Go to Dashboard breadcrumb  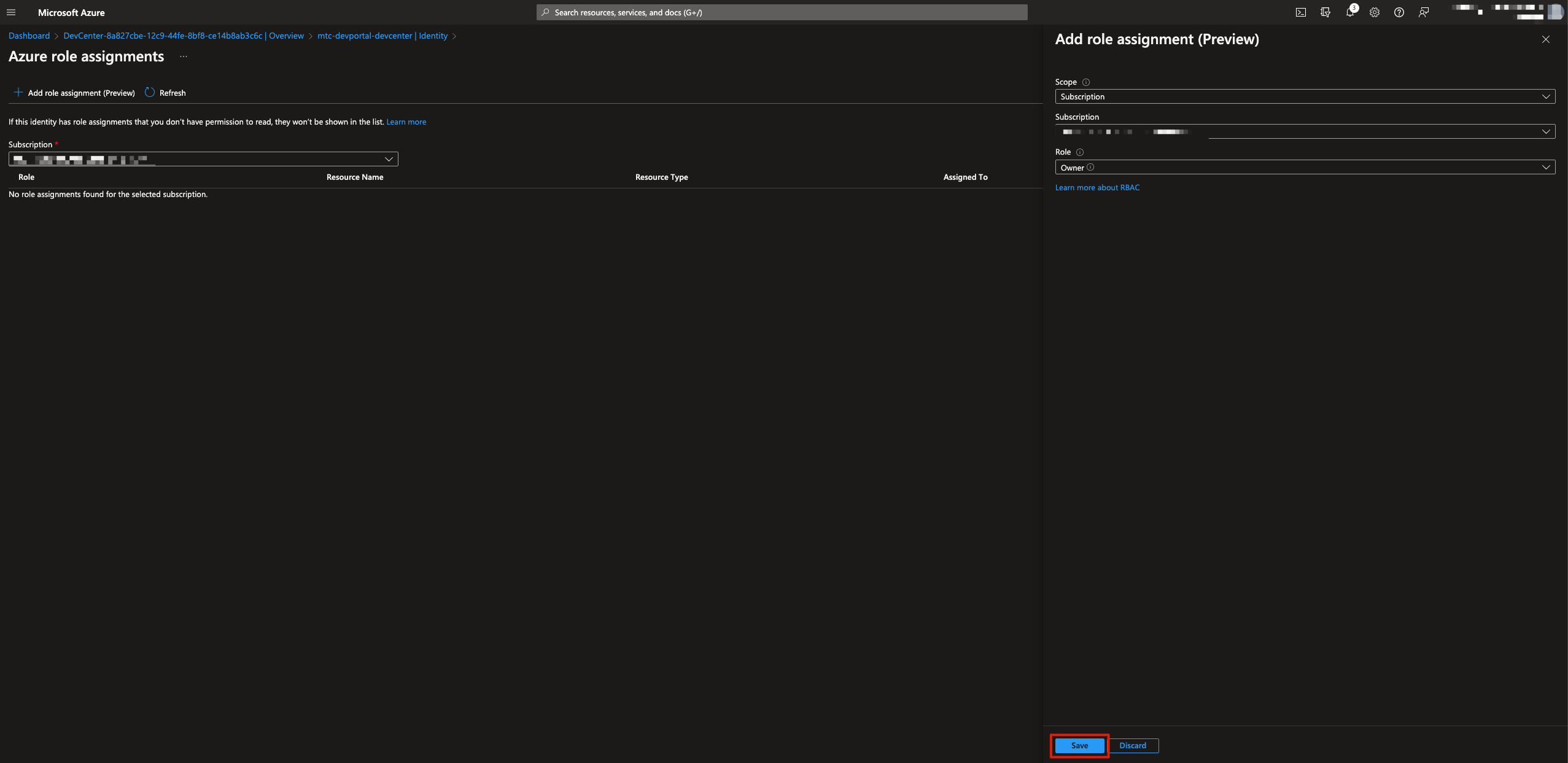(x=29, y=36)
